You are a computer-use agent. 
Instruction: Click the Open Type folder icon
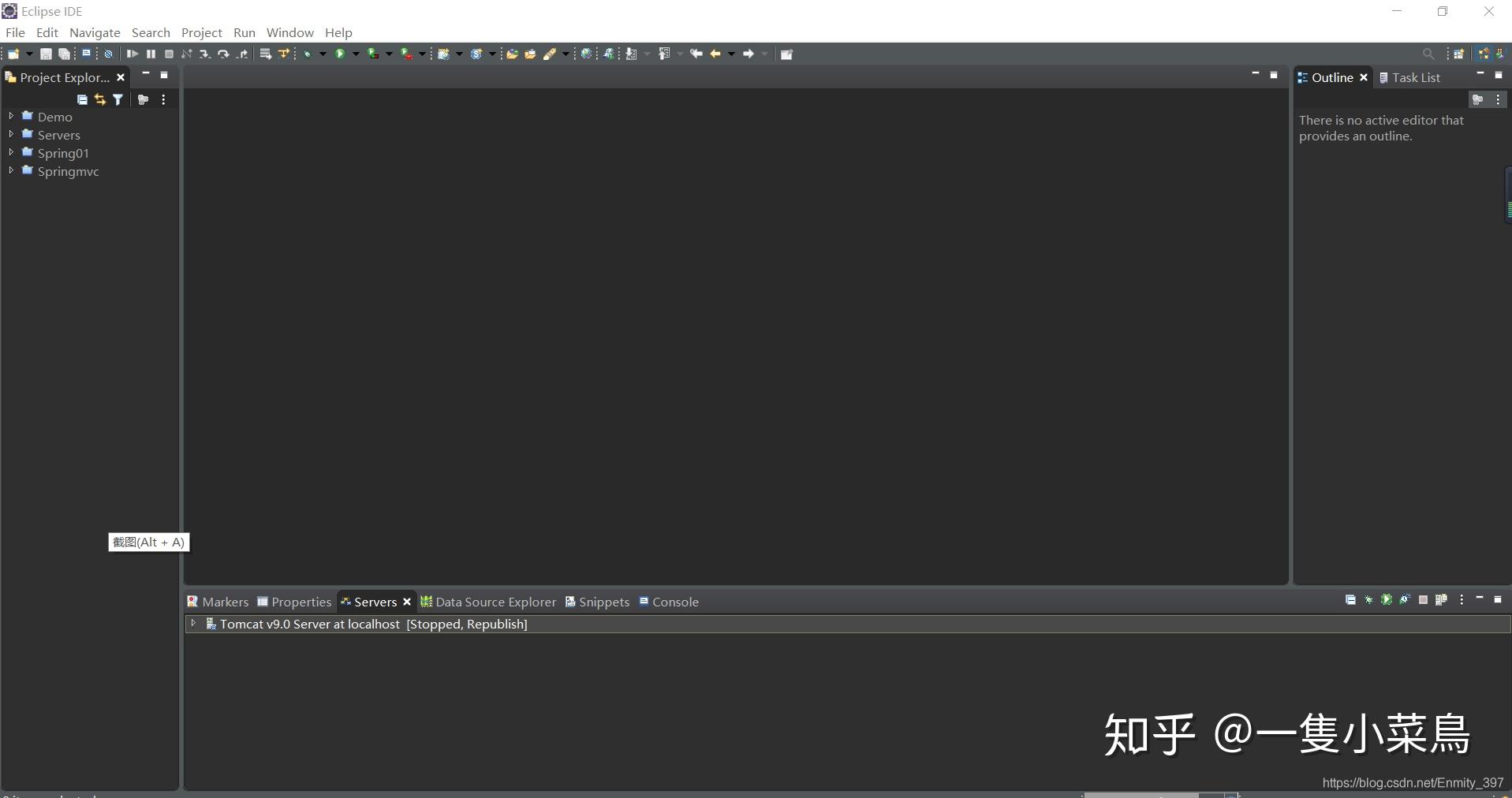pos(512,54)
